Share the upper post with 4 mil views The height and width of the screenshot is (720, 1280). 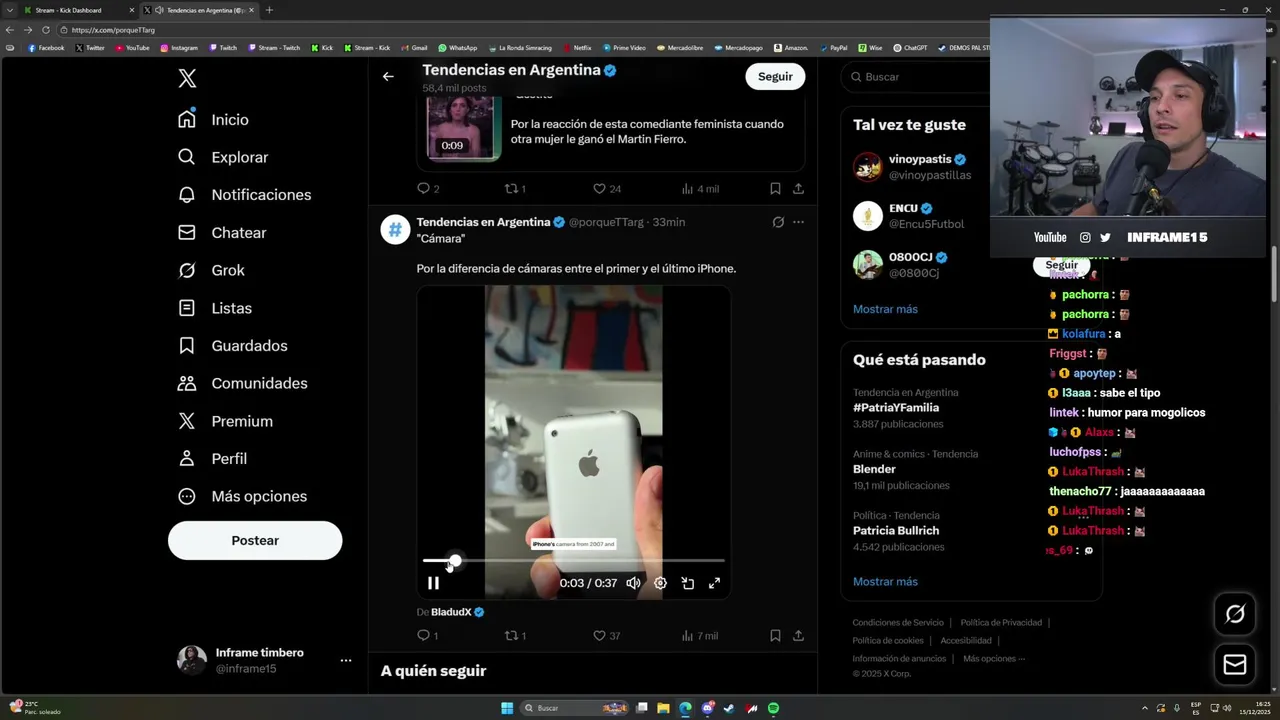tap(798, 188)
